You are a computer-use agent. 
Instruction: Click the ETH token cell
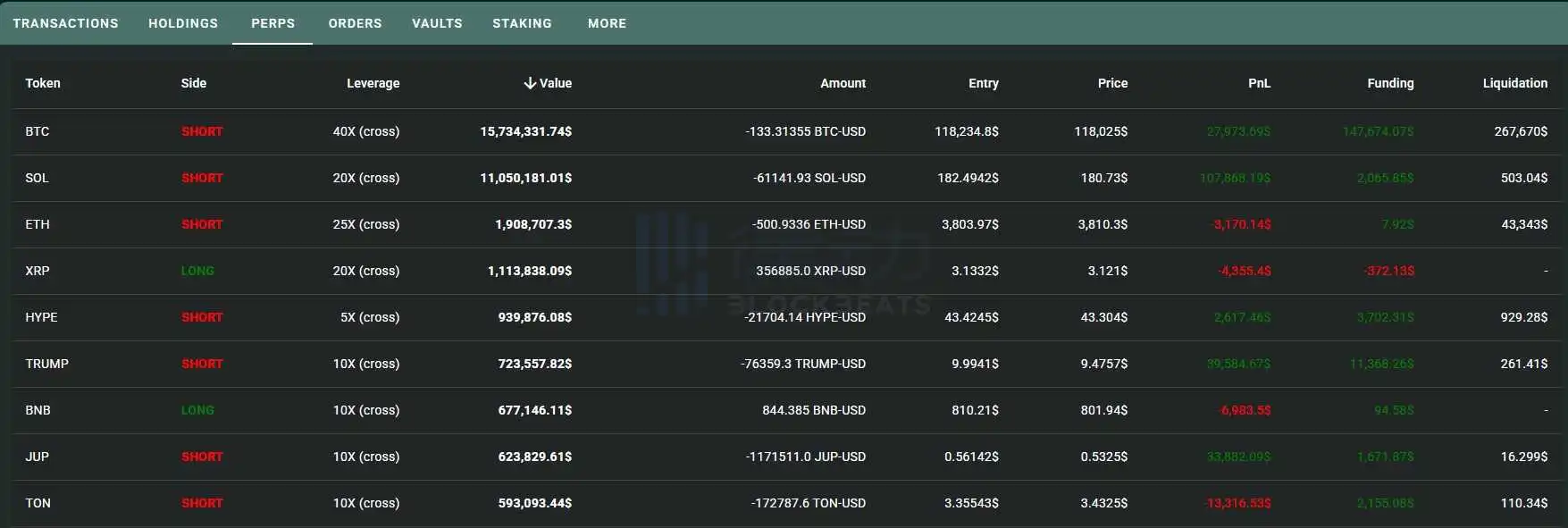pos(38,224)
